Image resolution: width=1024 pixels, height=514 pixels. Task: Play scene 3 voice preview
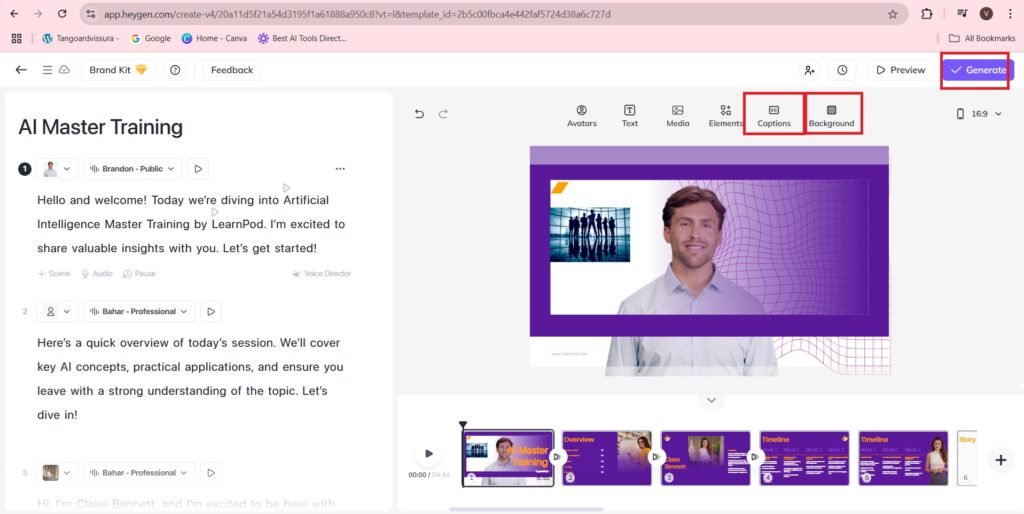[x=211, y=473]
